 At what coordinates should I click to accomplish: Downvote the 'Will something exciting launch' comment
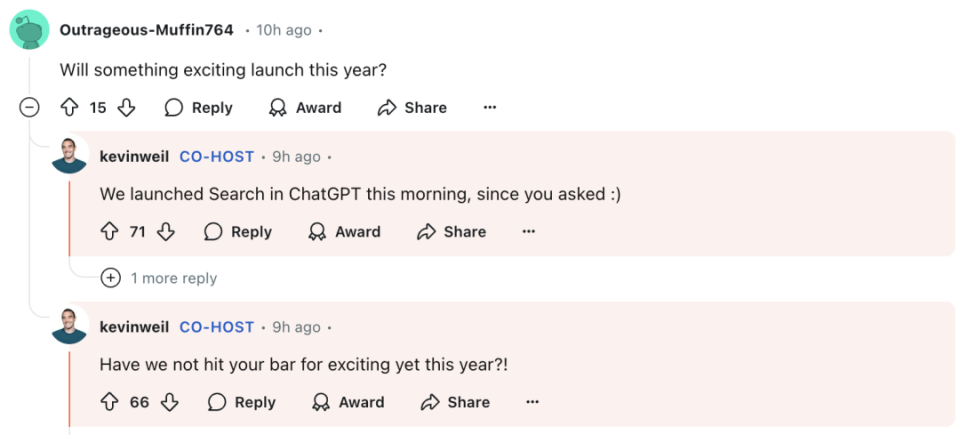tap(126, 108)
